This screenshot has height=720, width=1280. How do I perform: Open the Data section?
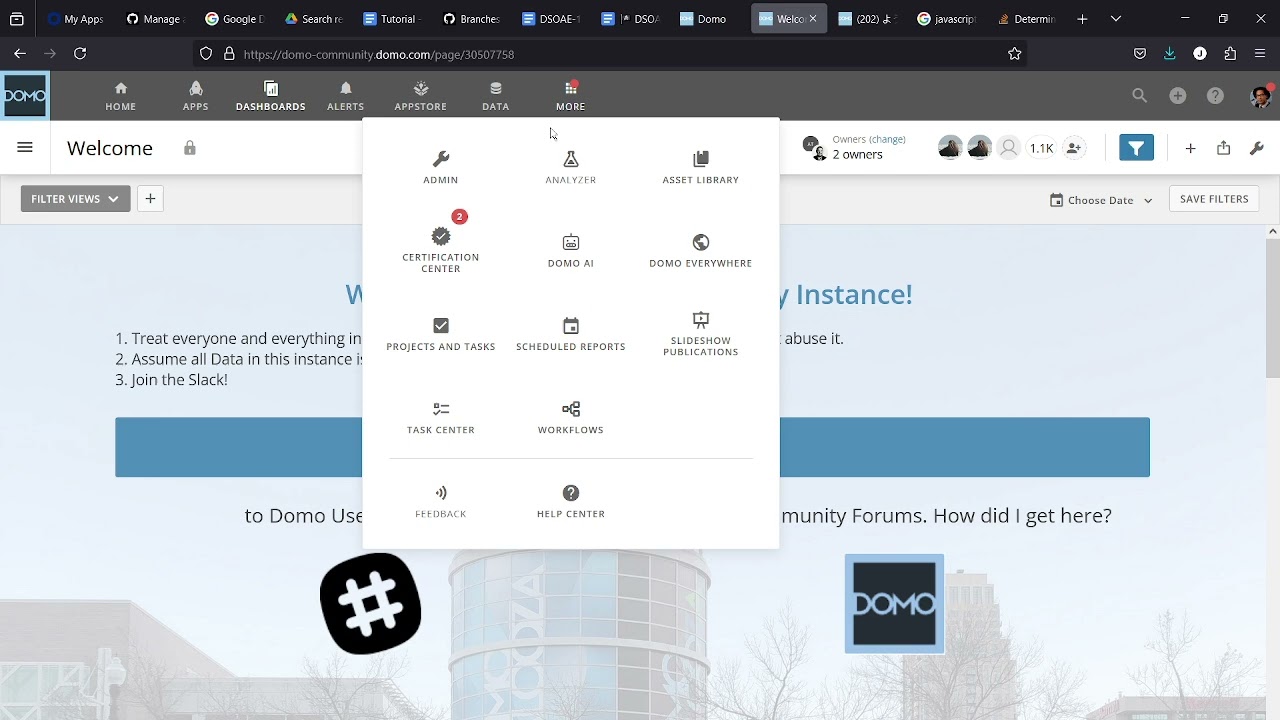click(x=495, y=96)
